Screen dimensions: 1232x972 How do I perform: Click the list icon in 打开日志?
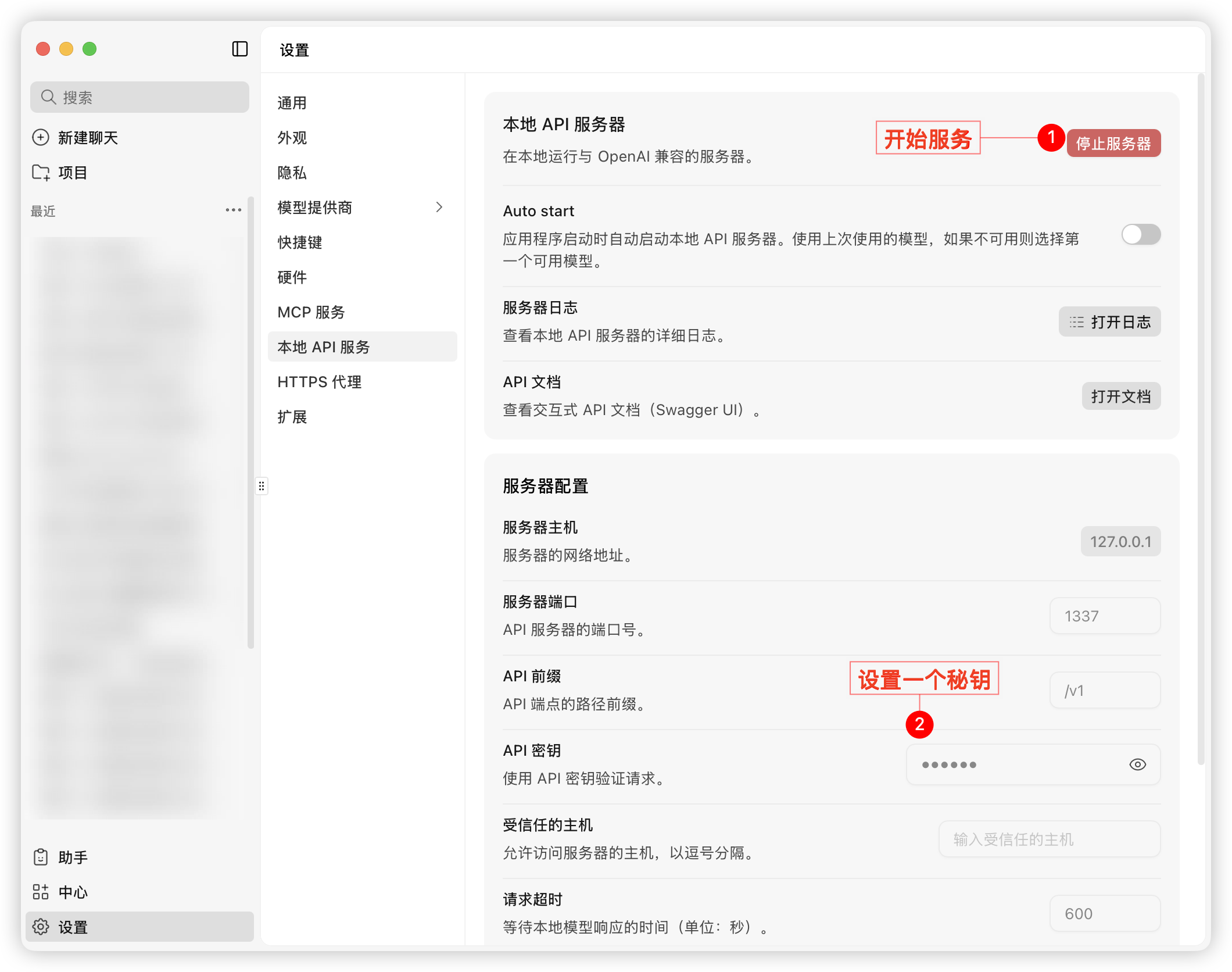(1076, 322)
